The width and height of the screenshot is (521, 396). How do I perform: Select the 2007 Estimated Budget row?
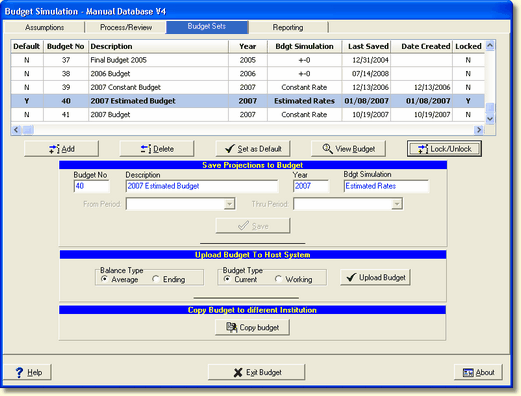pos(248,101)
